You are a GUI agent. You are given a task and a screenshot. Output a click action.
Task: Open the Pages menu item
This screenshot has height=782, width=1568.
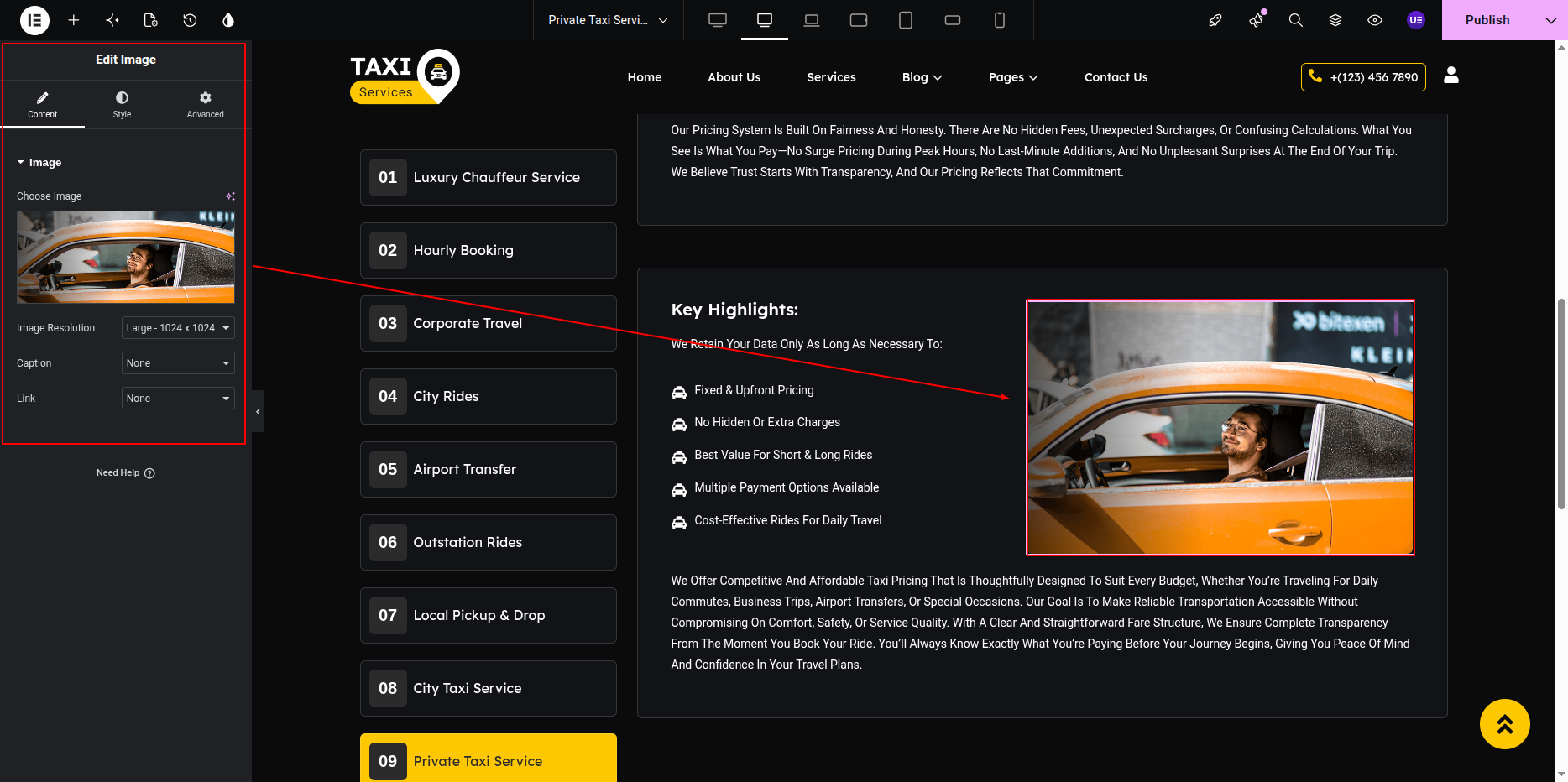[1013, 77]
